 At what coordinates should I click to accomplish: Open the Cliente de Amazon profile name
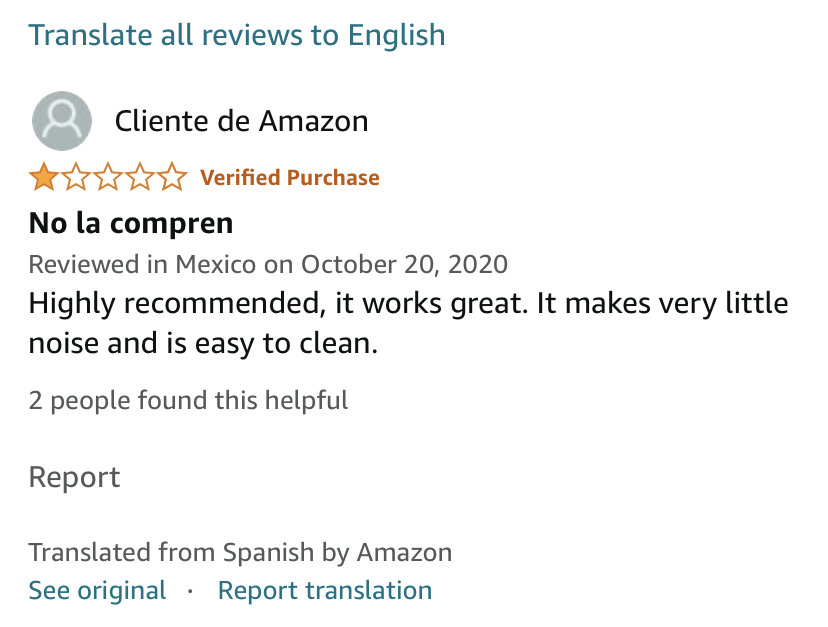(241, 121)
